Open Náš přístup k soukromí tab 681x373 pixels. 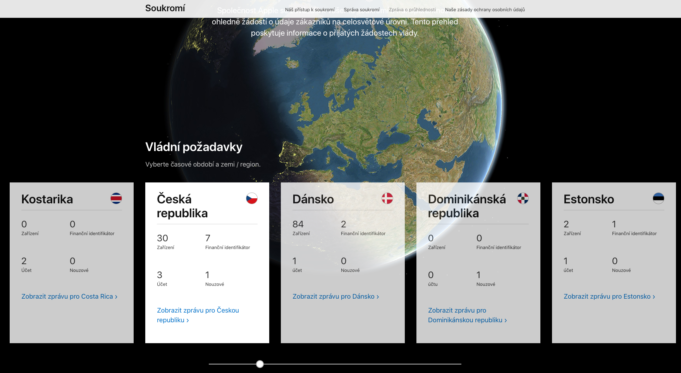pos(310,10)
